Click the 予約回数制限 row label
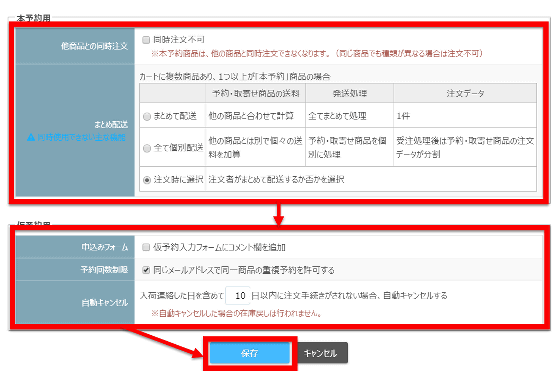This screenshot has height=371, width=560. [104, 270]
